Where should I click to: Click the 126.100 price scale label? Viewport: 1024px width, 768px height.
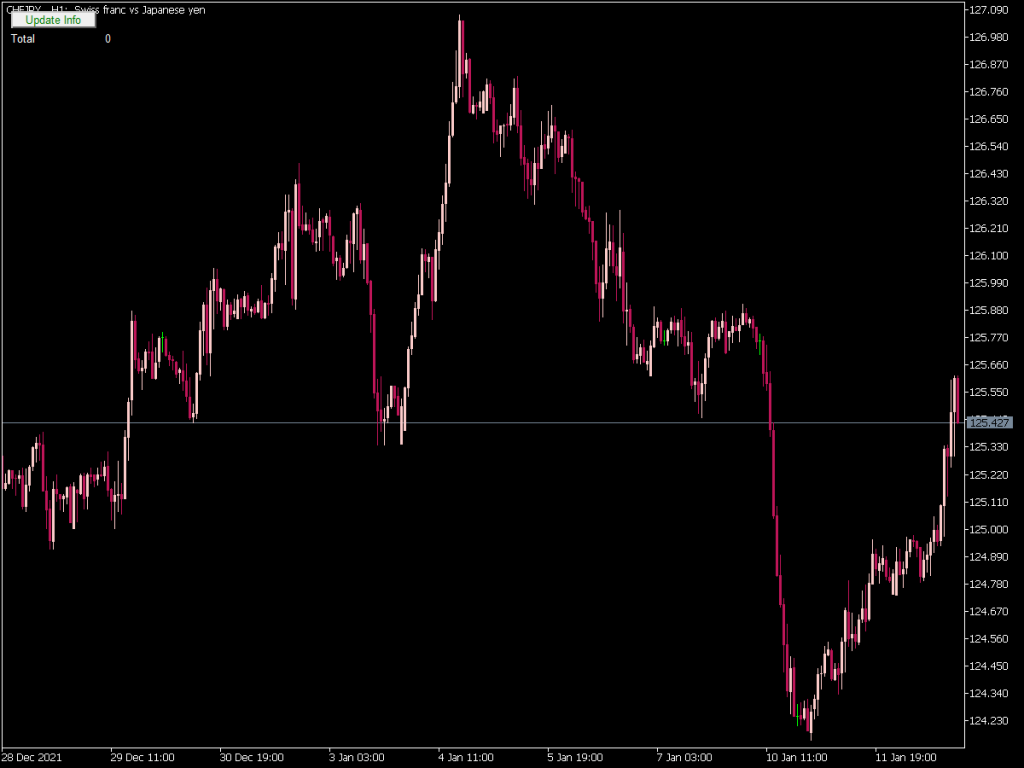coord(991,256)
